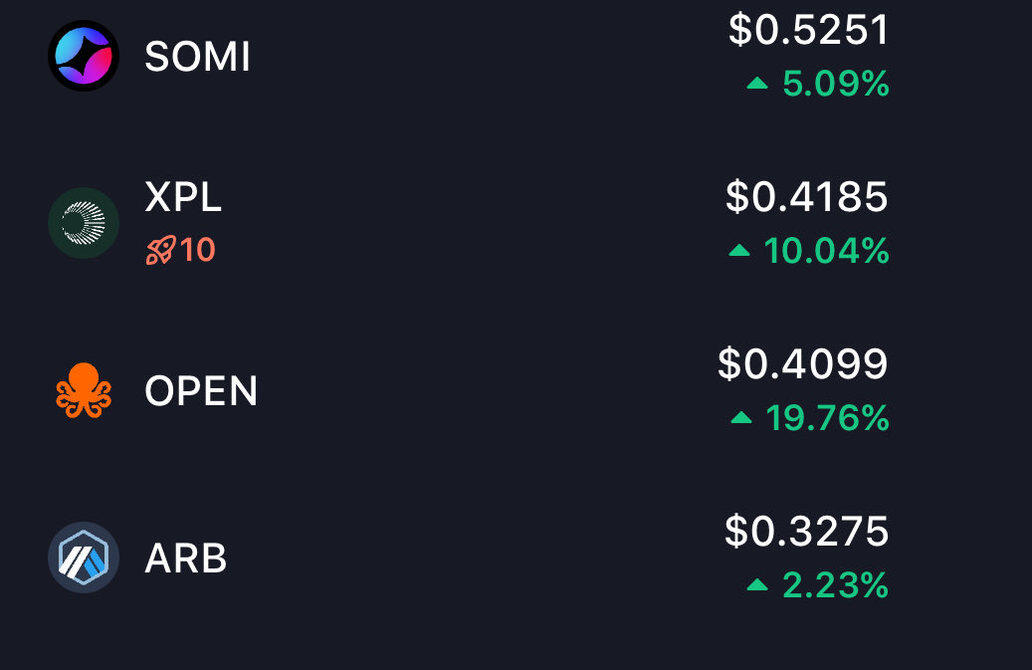Tap the XPL price $0.4185

pos(806,197)
